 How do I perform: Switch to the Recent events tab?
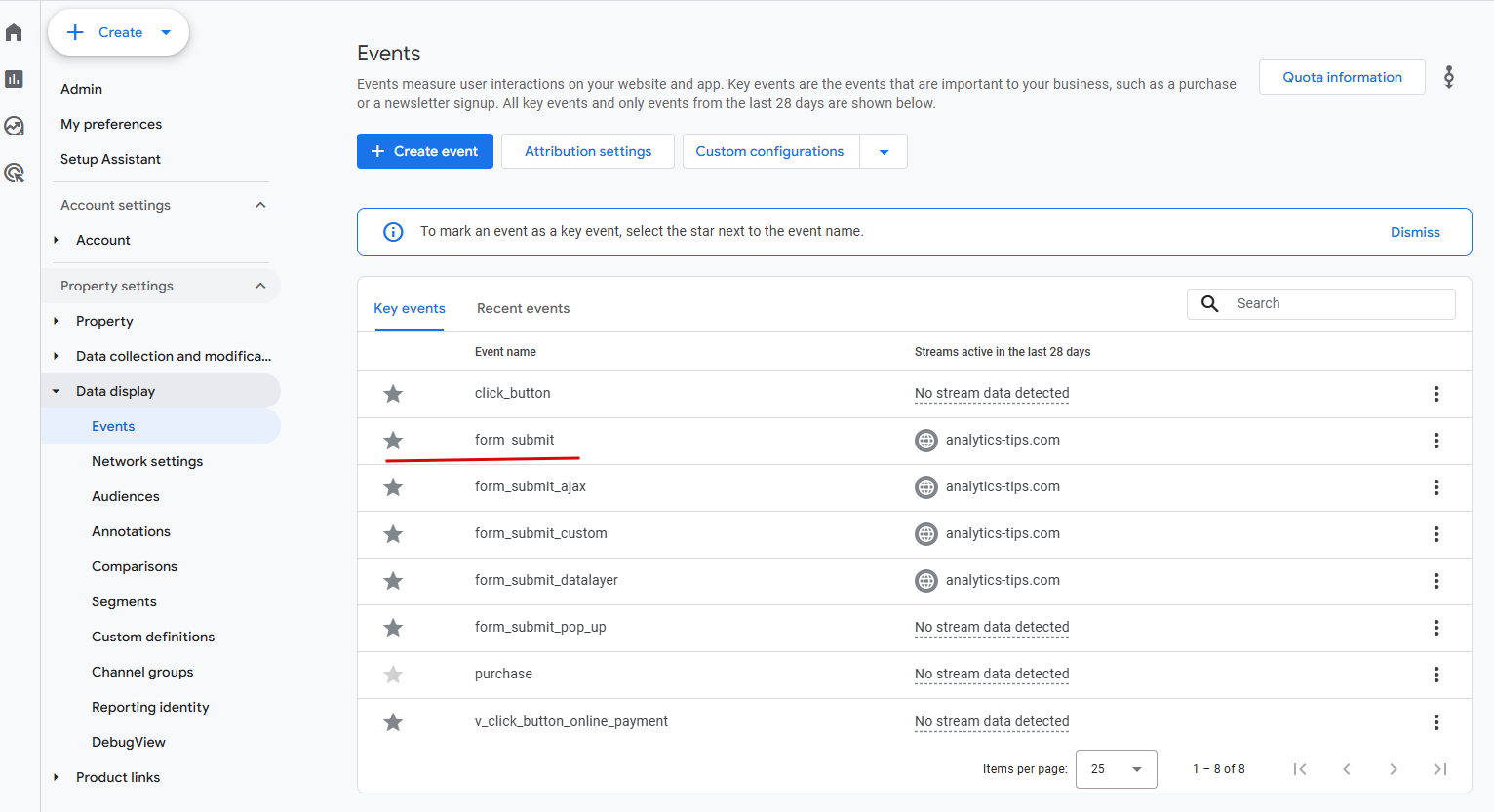[523, 308]
